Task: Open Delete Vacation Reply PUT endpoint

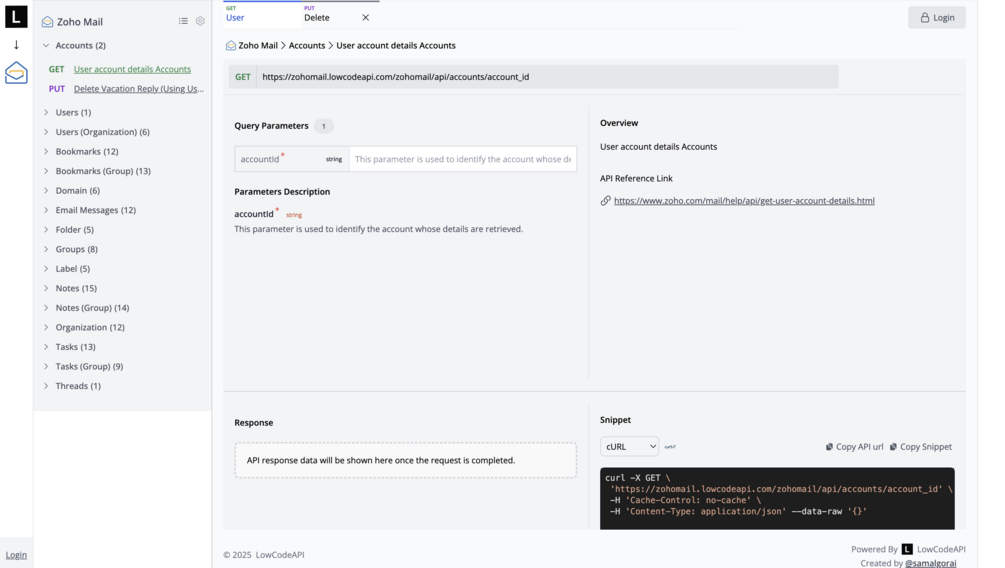Action: [138, 89]
